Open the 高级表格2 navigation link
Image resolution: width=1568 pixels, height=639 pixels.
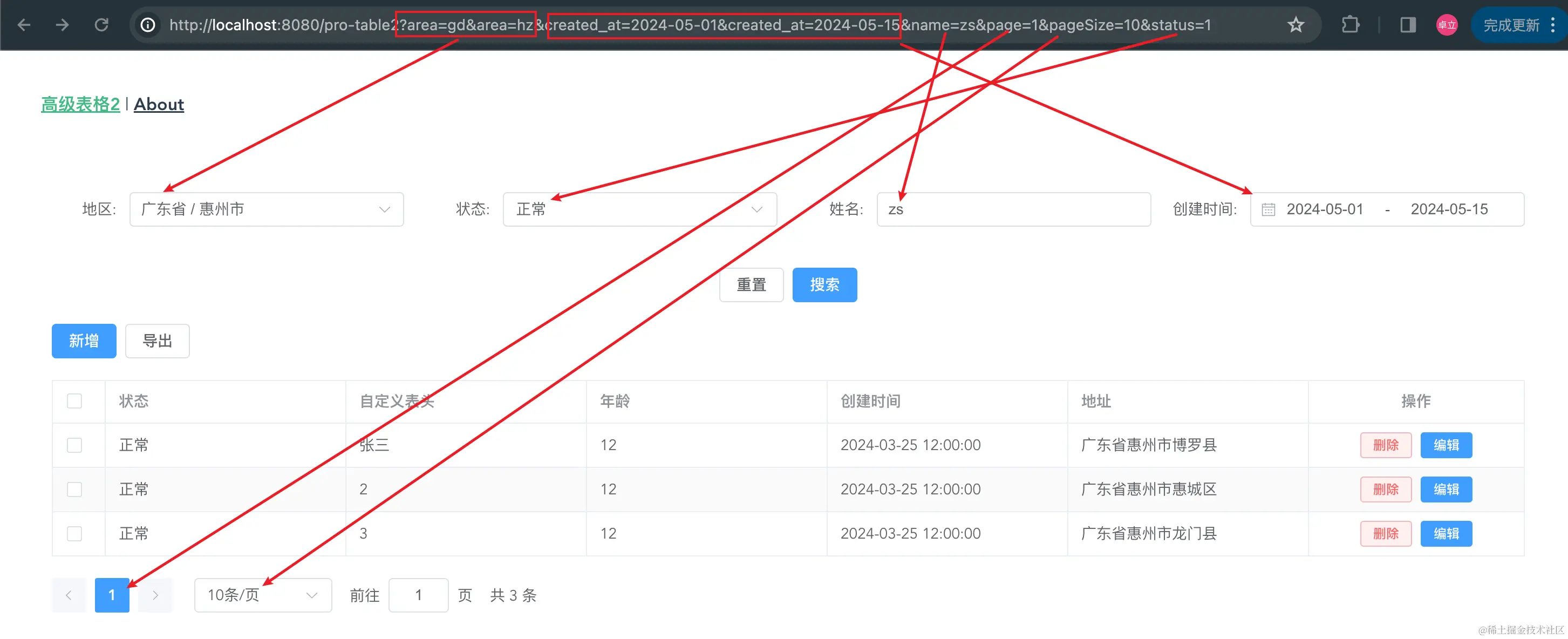(x=80, y=104)
